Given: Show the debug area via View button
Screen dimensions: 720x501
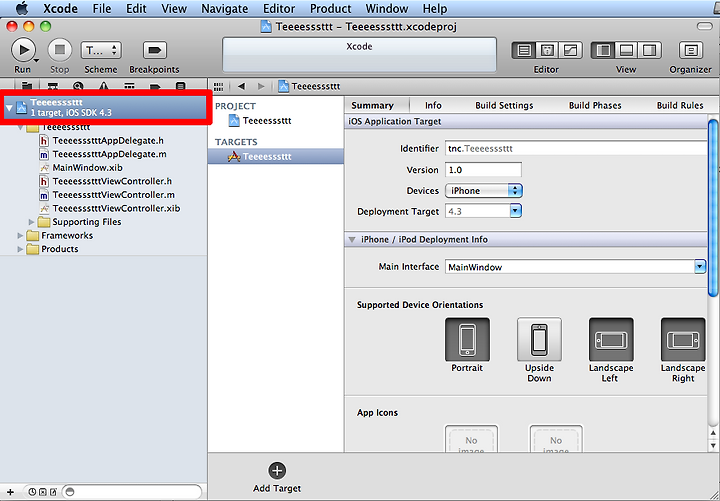Looking at the screenshot, I should click(626, 50).
